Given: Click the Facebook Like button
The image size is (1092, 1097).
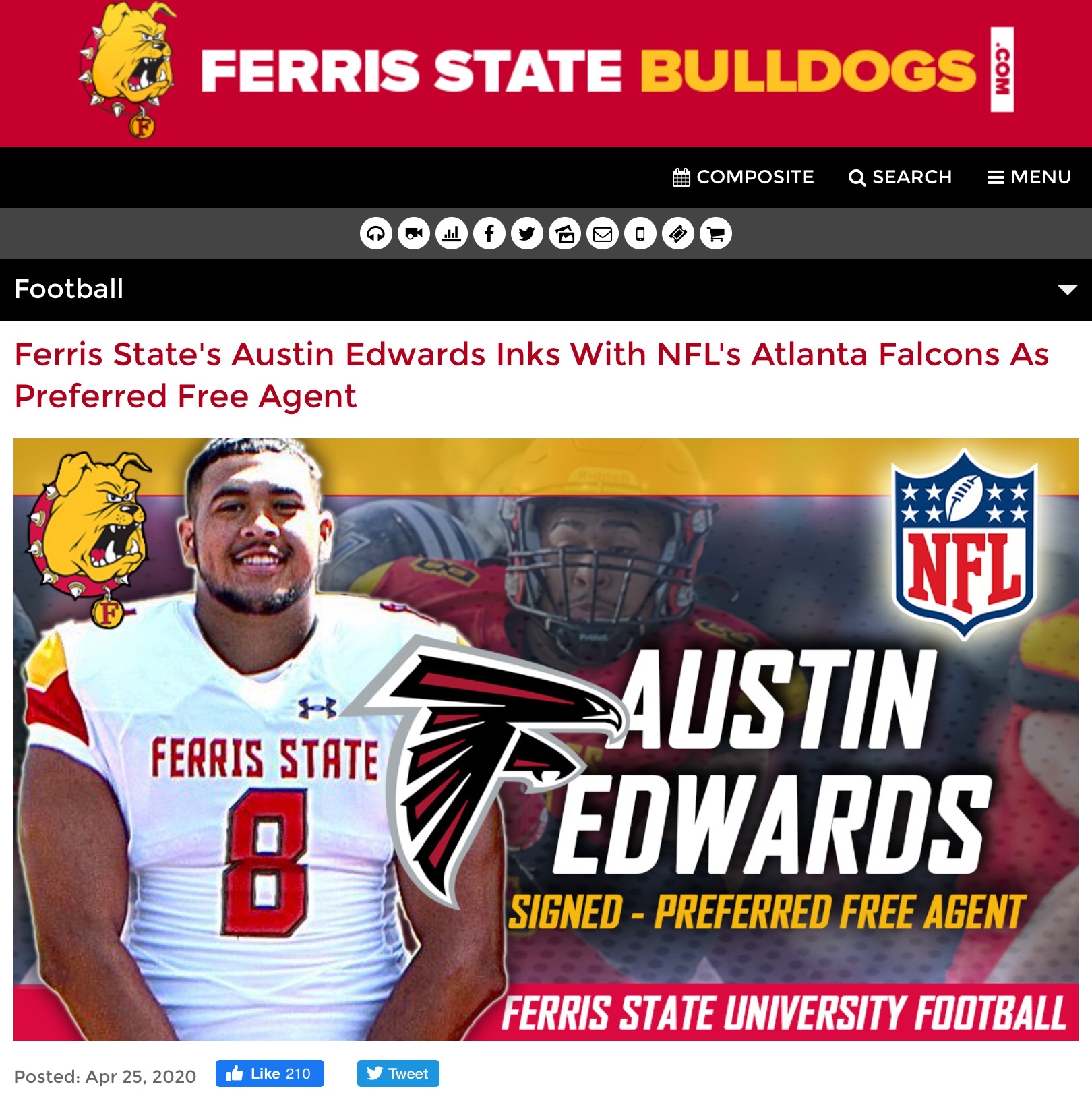Looking at the screenshot, I should pos(270,1073).
